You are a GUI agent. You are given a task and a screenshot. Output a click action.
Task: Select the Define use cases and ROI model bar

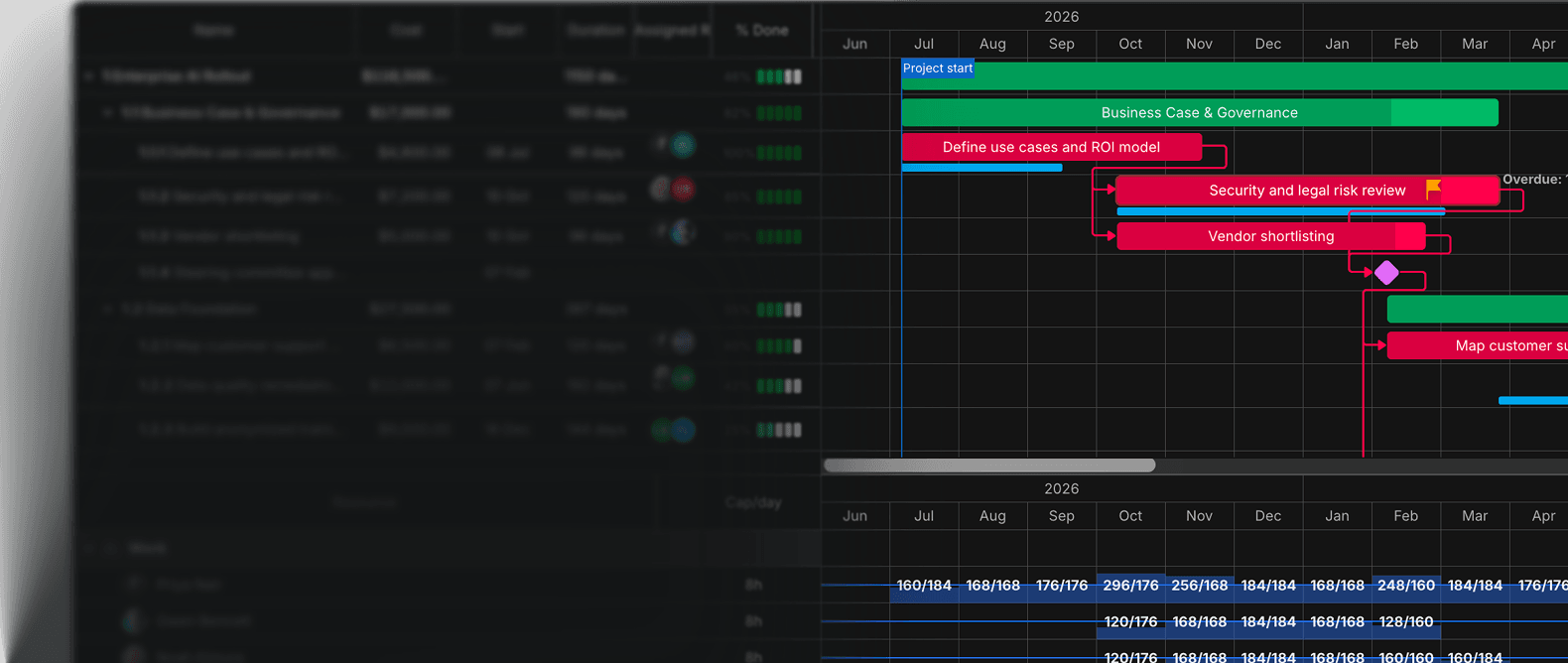(x=1052, y=147)
